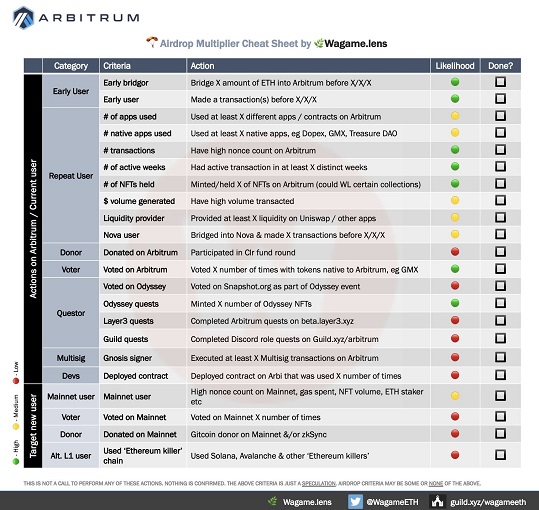Viewport: 539px width, 510px height.
Task: Click Wagame.lens in the title heading
Action: 356,44
